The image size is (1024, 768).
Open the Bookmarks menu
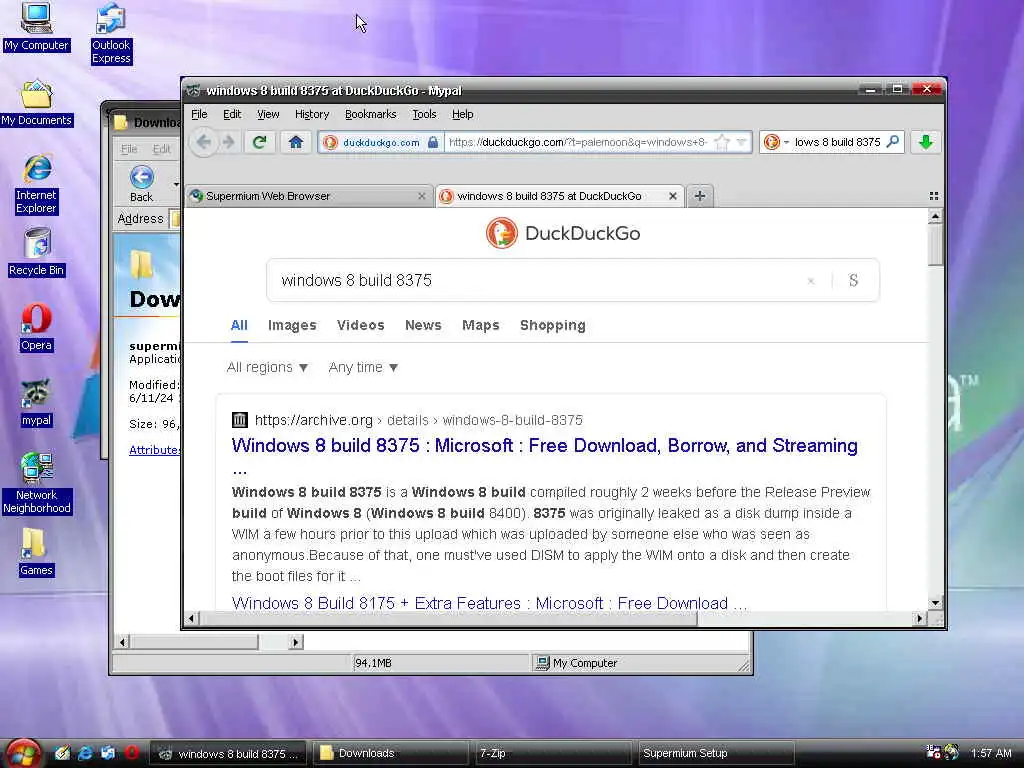pyautogui.click(x=370, y=114)
